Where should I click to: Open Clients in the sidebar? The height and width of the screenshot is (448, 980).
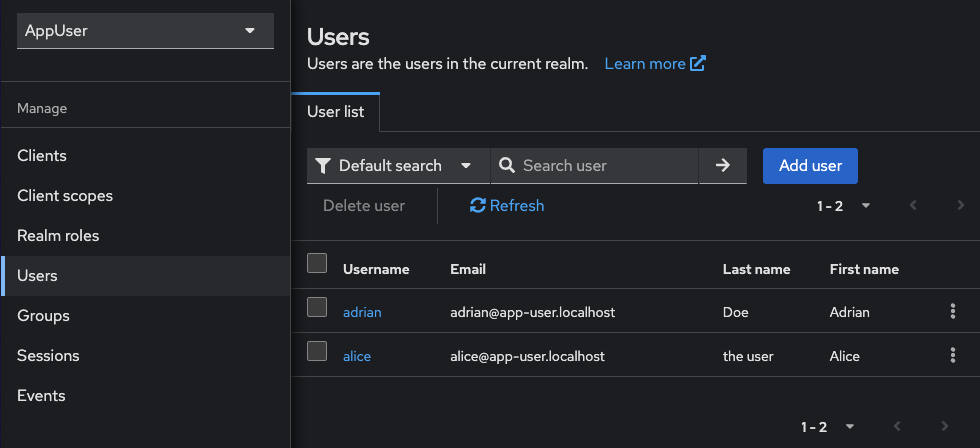coord(42,156)
